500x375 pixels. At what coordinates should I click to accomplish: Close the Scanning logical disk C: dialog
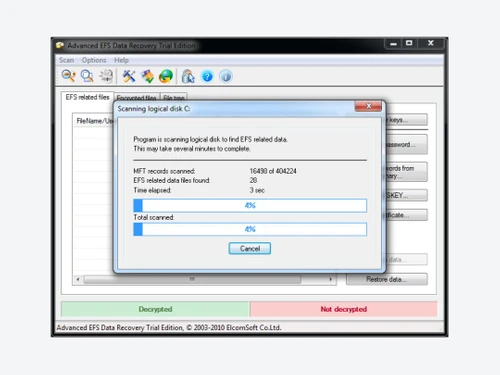(368, 106)
